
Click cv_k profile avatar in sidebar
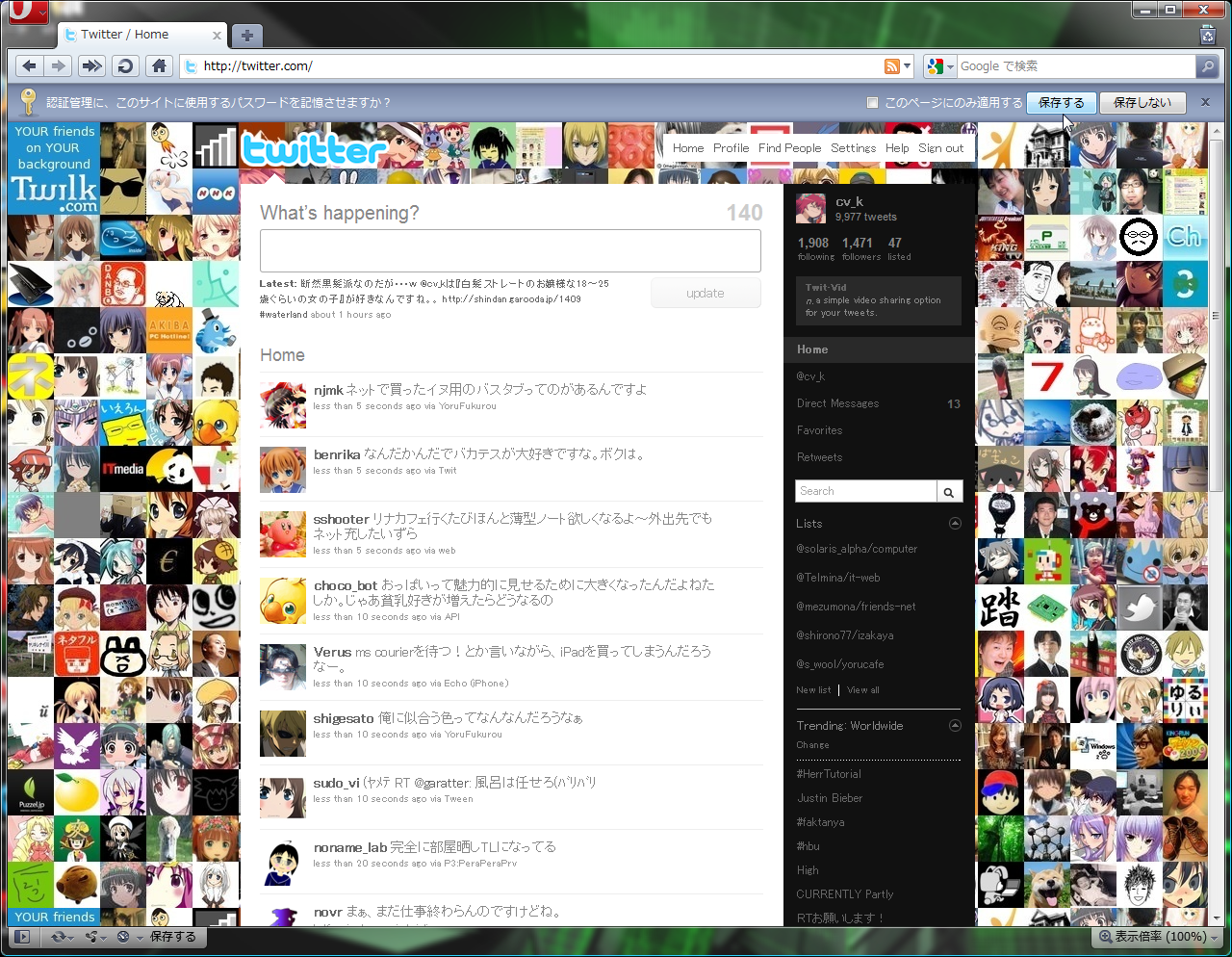click(811, 208)
